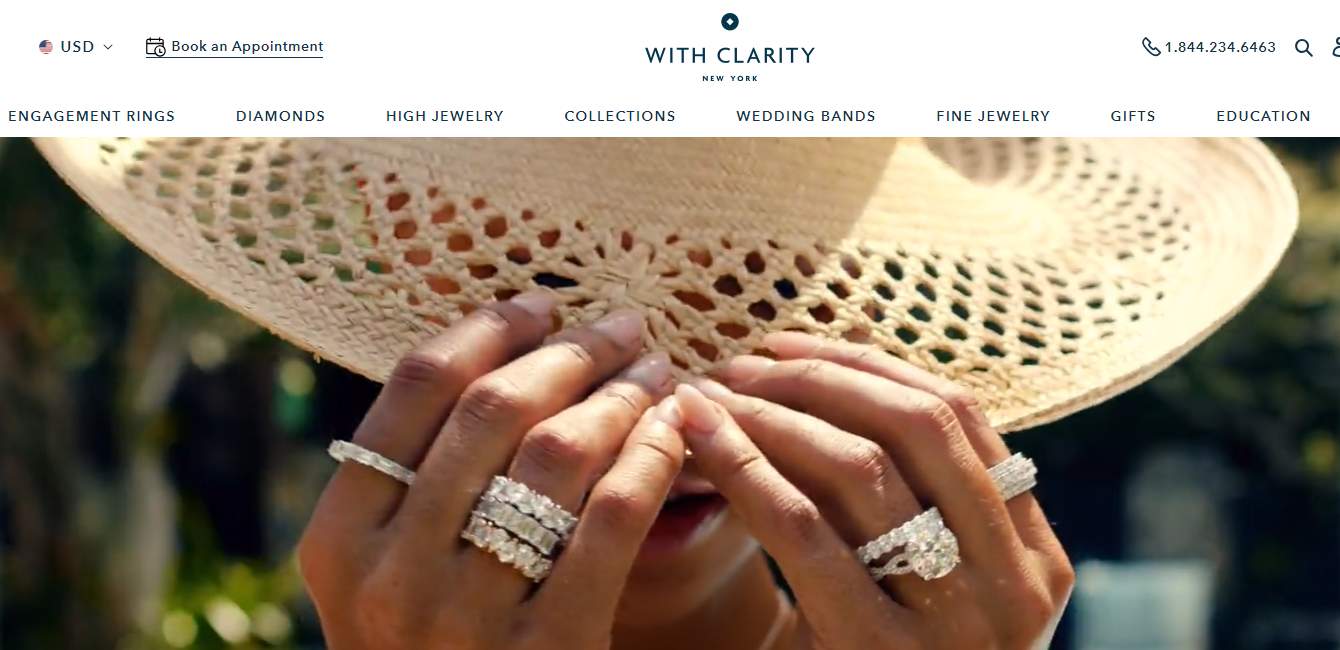The width and height of the screenshot is (1340, 650).
Task: Go home via With Clarity wordmark
Action: pos(730,56)
